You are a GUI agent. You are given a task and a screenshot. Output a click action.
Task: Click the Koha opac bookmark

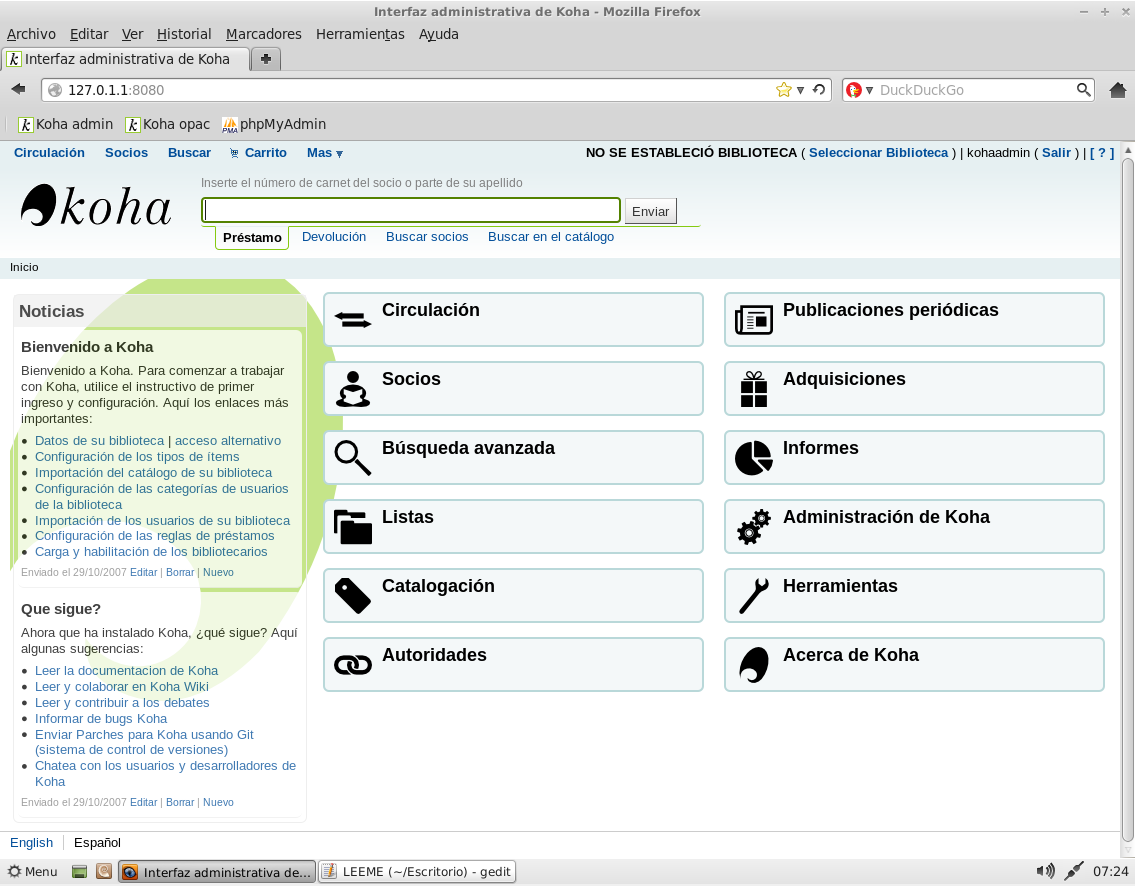[x=167, y=125]
